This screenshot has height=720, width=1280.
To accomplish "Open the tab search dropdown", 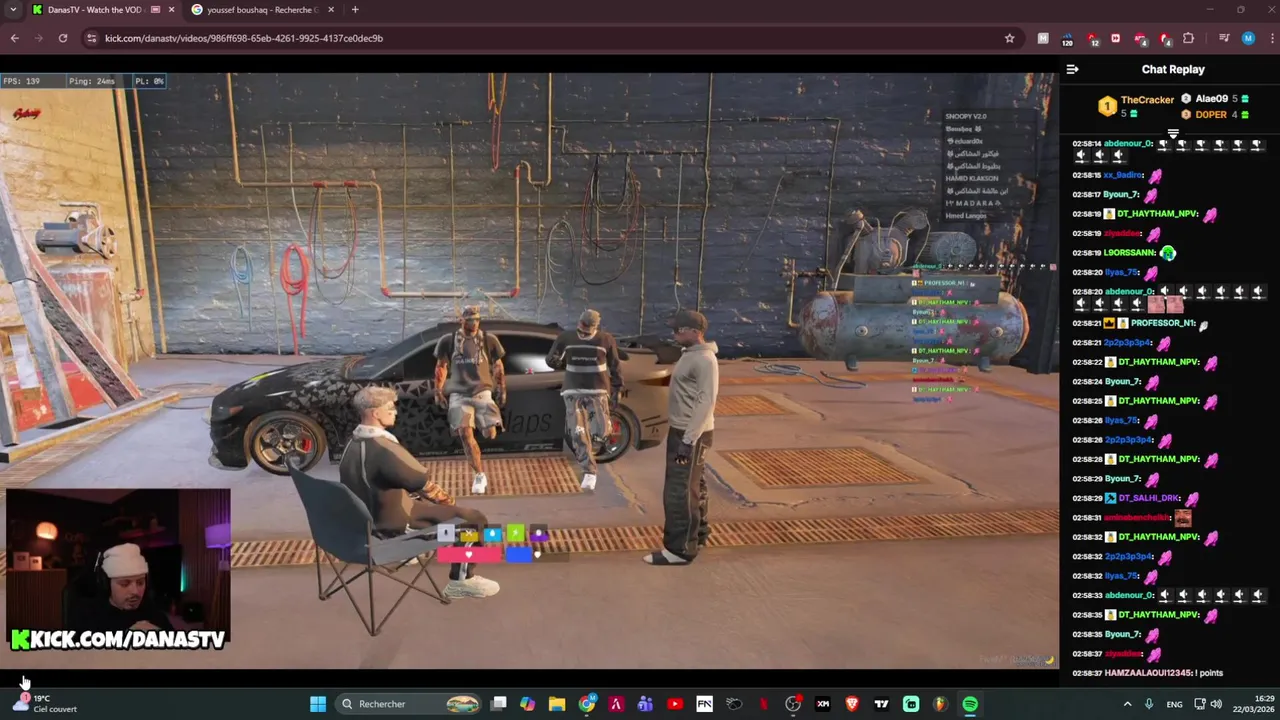I will pyautogui.click(x=13, y=10).
